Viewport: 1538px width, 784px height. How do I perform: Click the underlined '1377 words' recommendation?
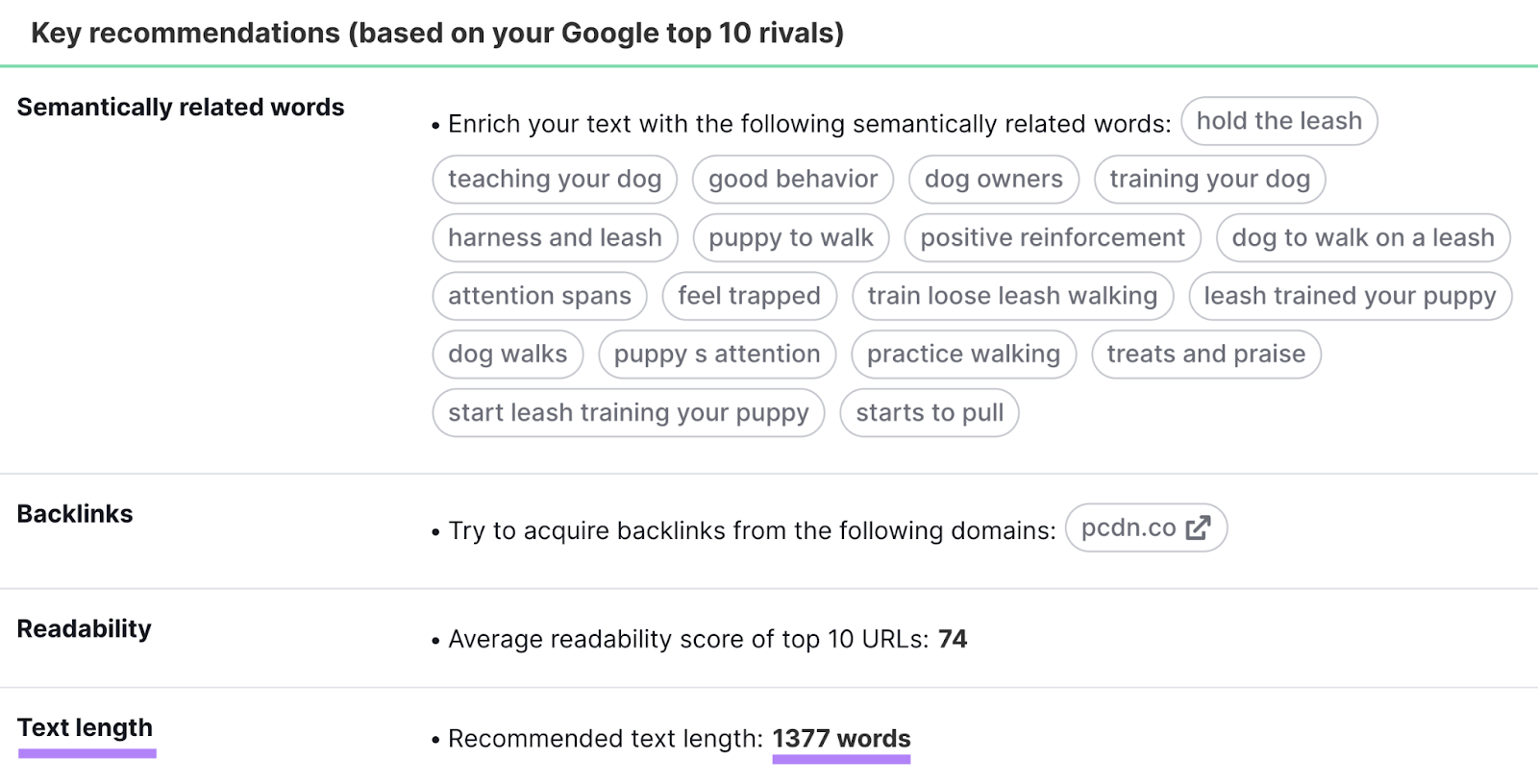point(841,739)
